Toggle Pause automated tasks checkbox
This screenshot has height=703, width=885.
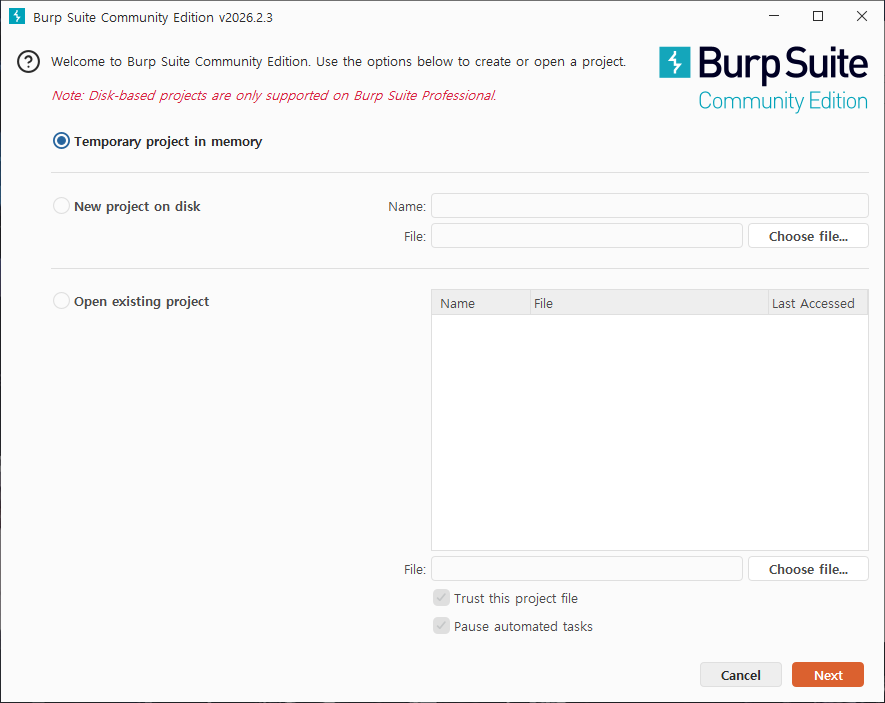[x=441, y=626]
